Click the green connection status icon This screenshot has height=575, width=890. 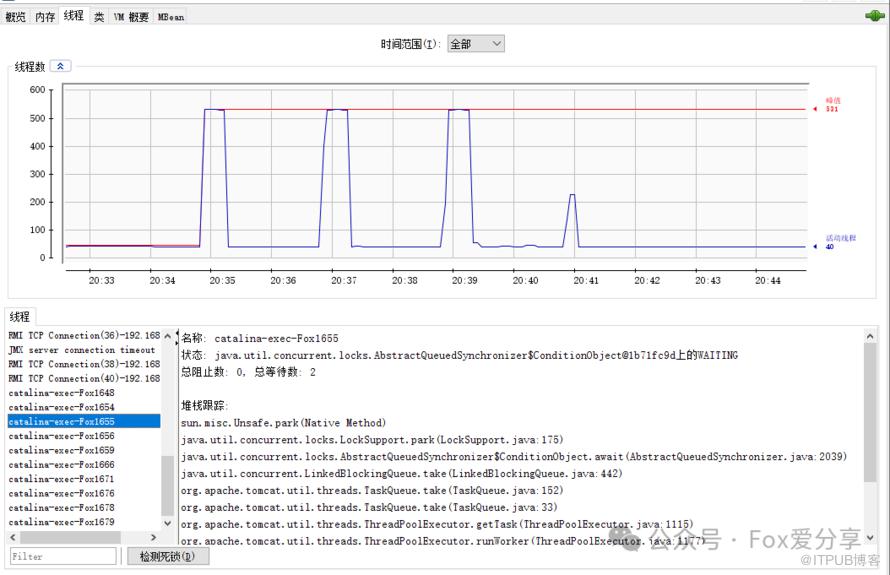(874, 15)
